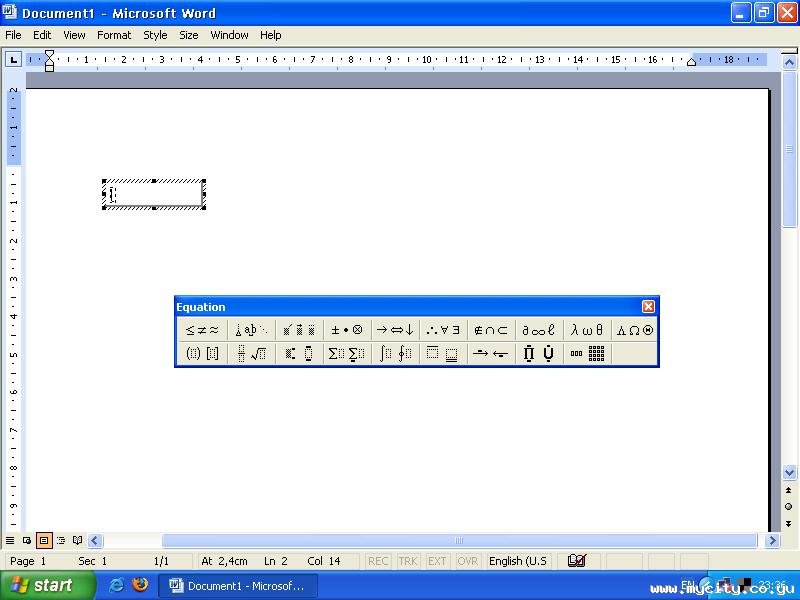Viewport: 800px width, 600px height.
Task: Open the subscript and superscript templates palette
Action: tap(299, 353)
